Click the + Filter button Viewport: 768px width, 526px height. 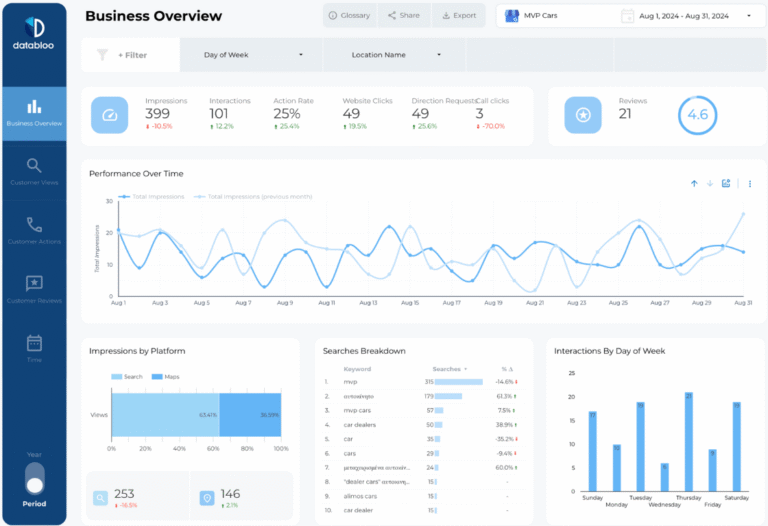pos(132,55)
